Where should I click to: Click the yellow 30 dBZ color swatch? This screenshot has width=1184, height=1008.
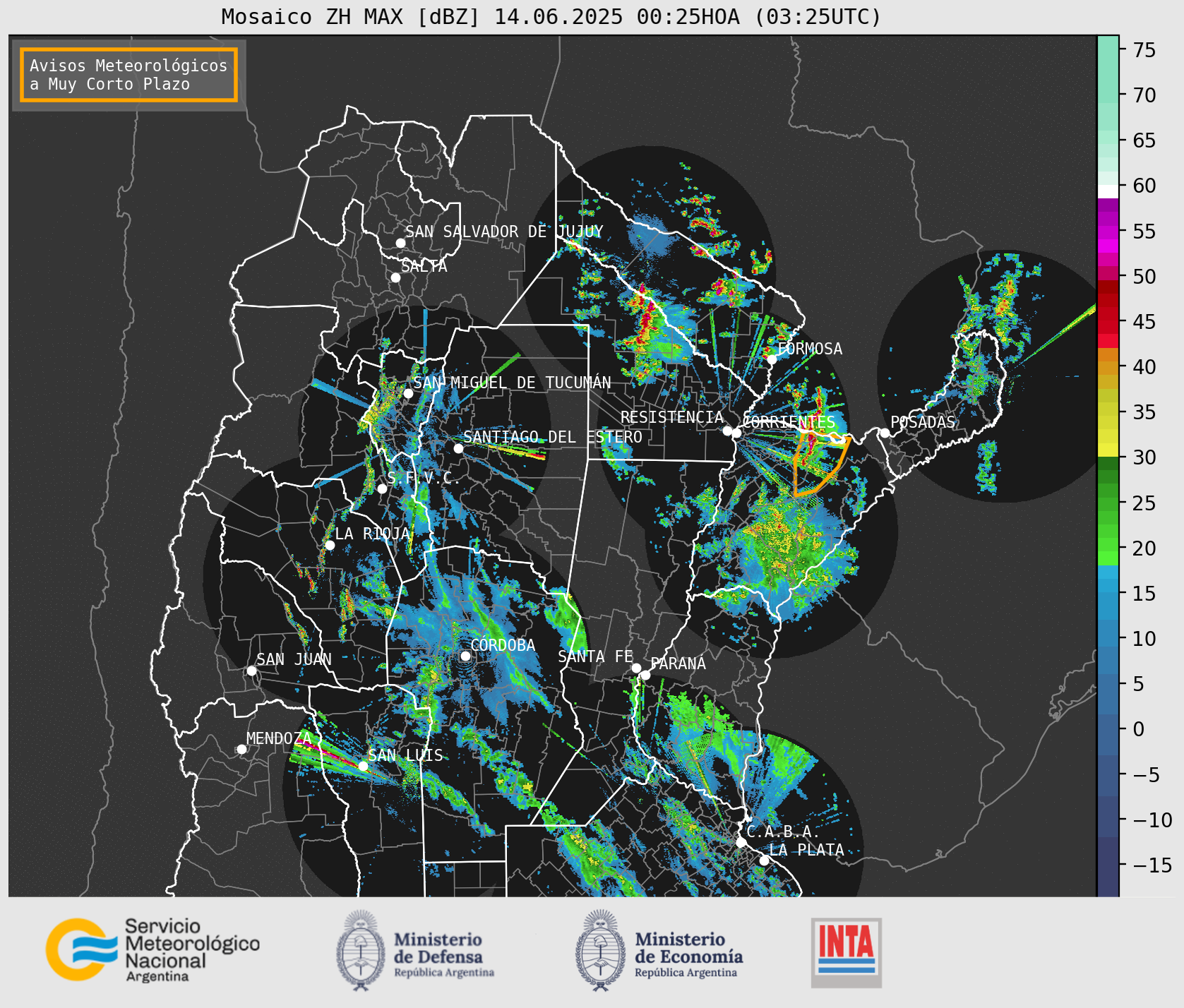click(x=1108, y=450)
